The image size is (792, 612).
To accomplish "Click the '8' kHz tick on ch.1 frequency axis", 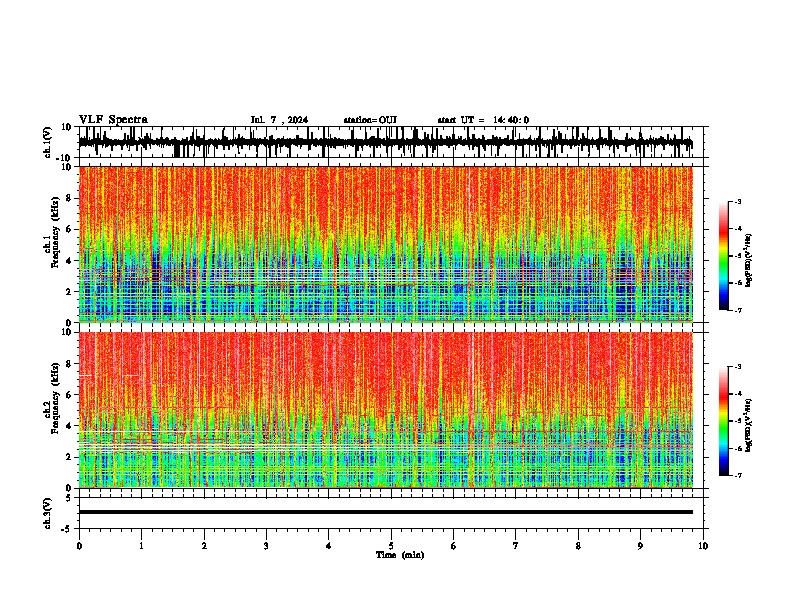I will coord(70,198).
